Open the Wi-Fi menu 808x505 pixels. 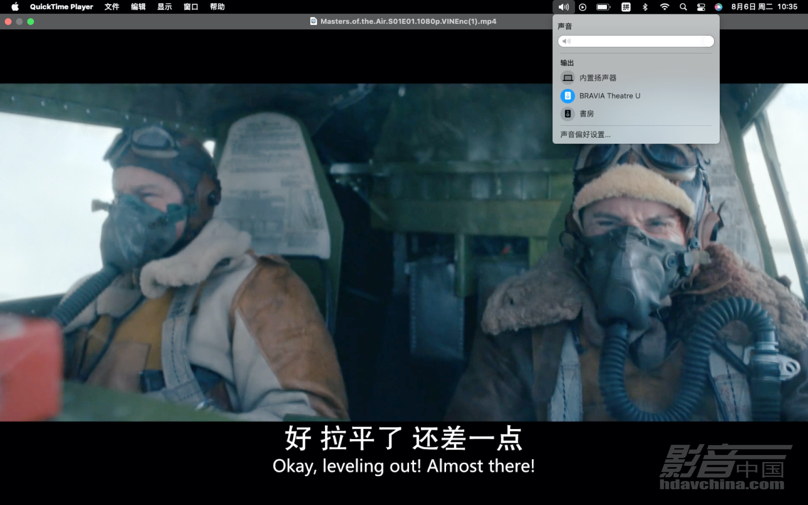click(664, 7)
